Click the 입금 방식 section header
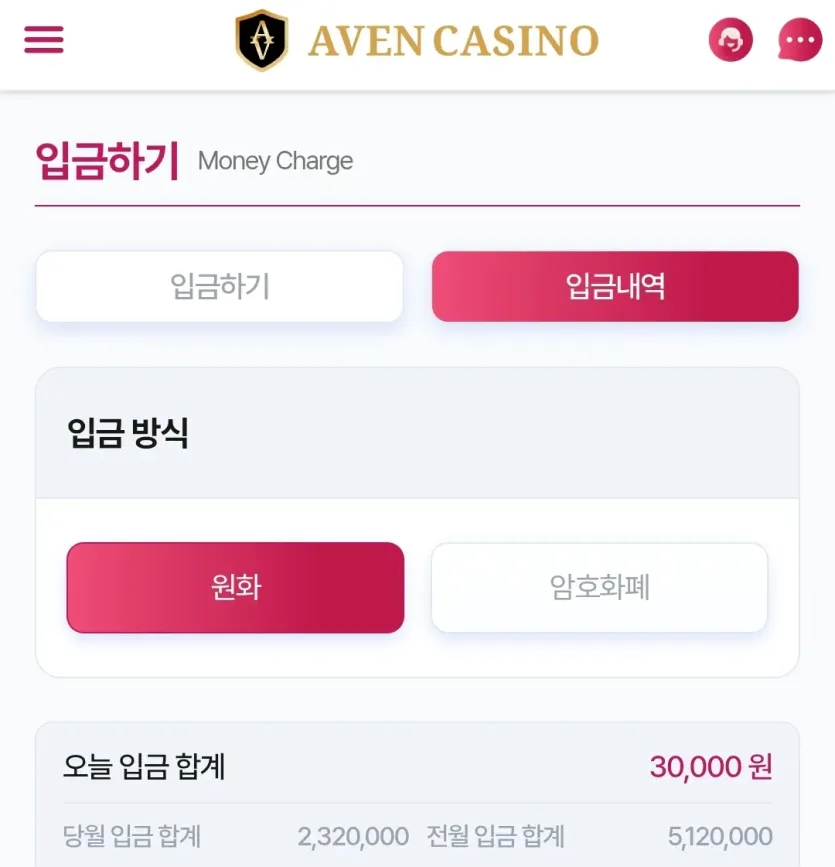Image resolution: width=835 pixels, height=867 pixels. (x=128, y=432)
